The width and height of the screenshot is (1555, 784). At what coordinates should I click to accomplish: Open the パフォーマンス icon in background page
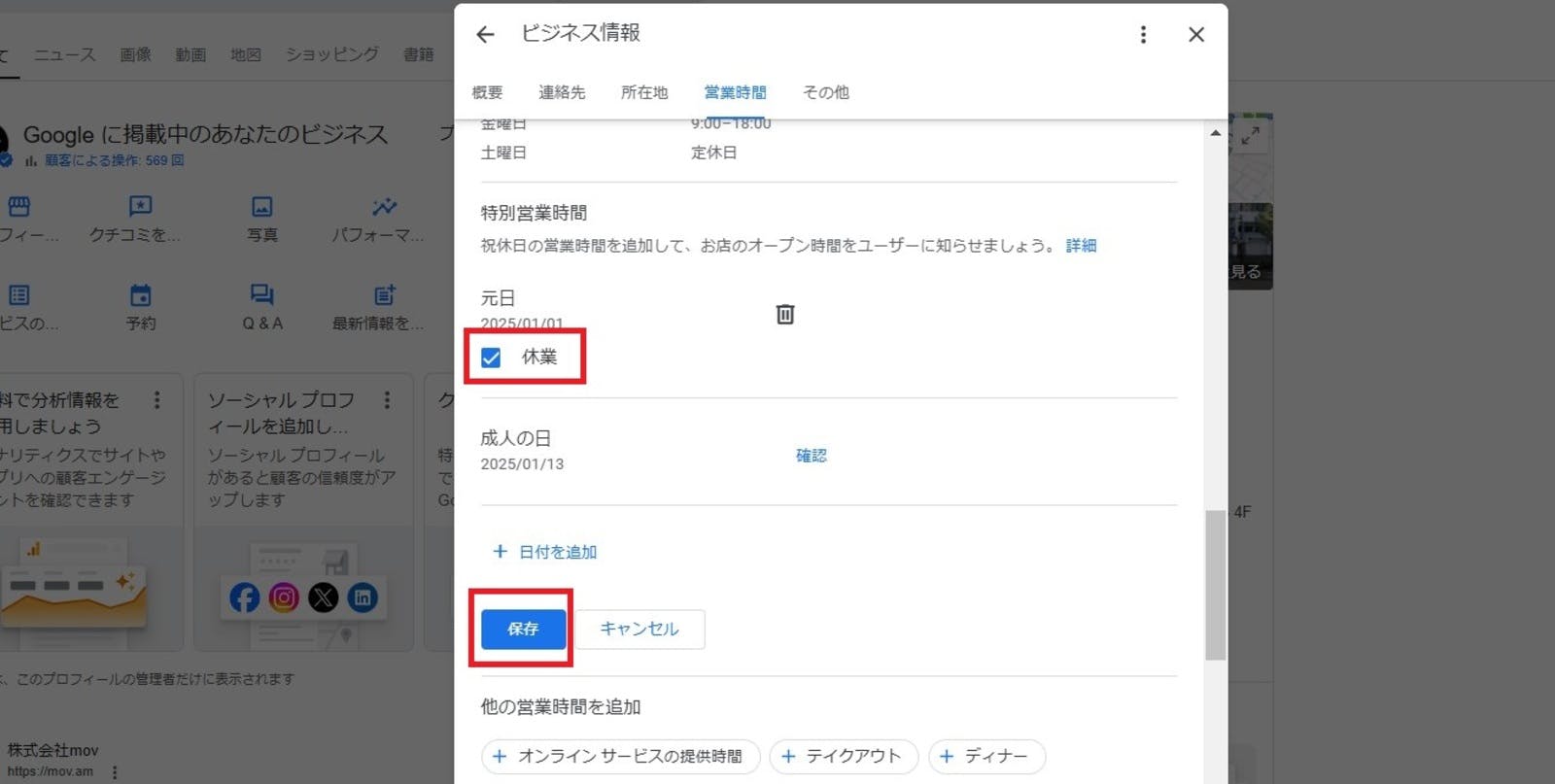click(384, 206)
